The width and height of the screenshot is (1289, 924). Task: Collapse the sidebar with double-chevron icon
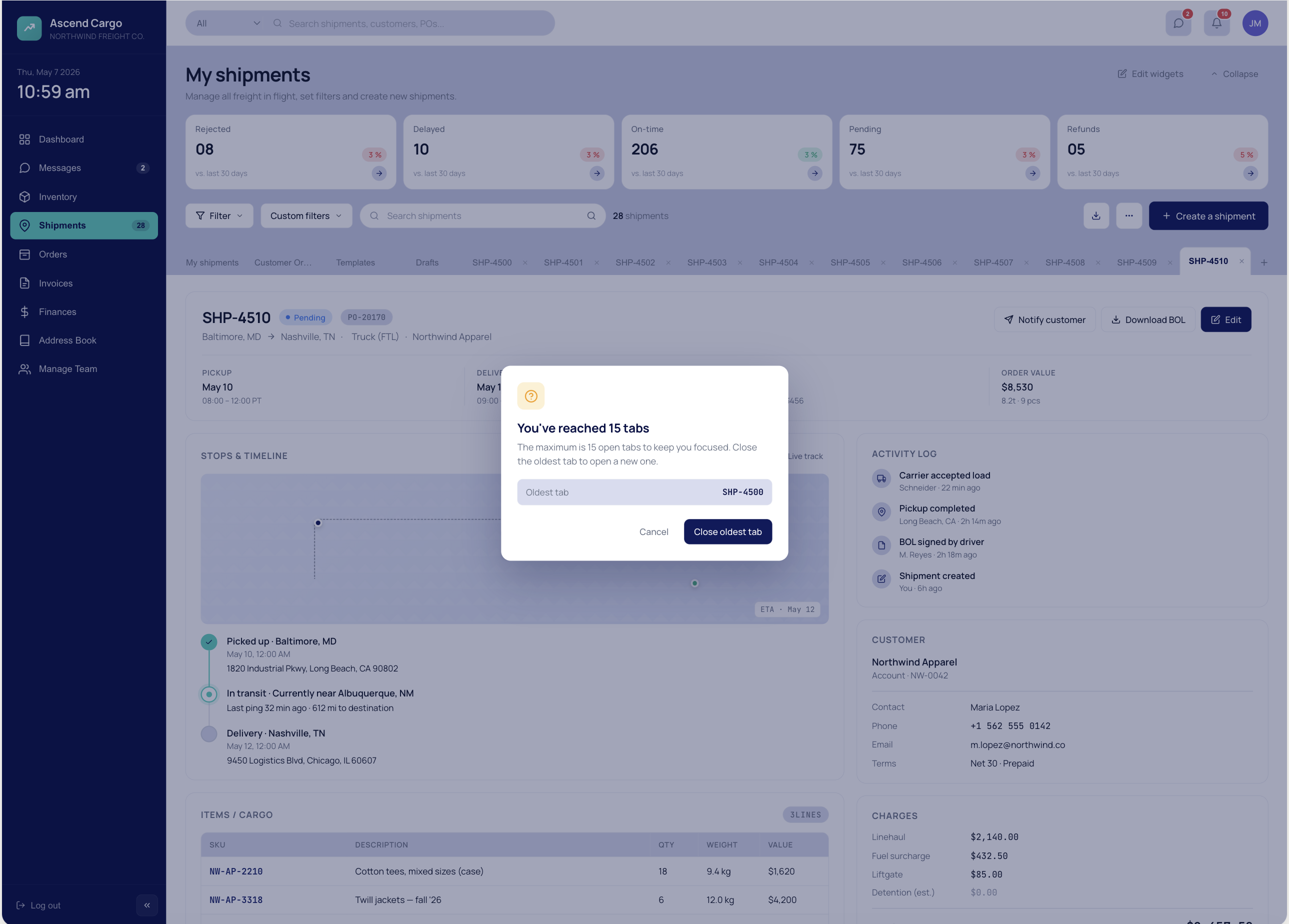[x=147, y=905]
